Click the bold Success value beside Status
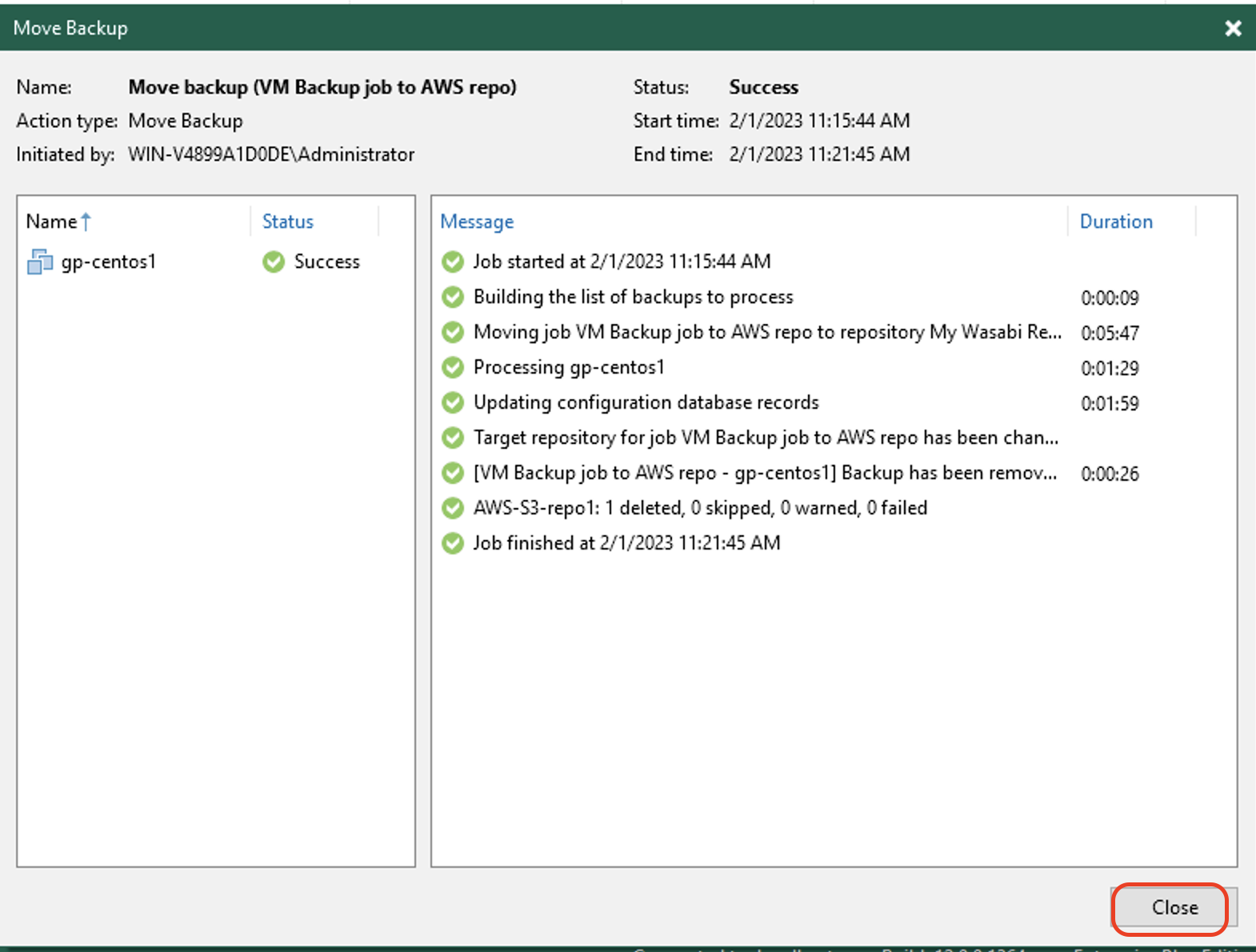 (x=763, y=87)
